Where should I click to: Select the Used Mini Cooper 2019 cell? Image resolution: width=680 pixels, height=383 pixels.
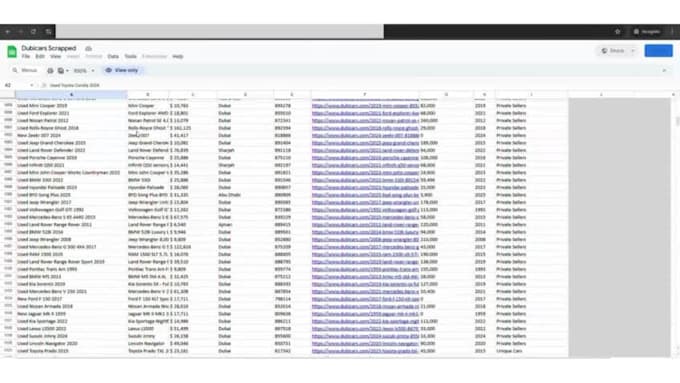[x=71, y=105]
